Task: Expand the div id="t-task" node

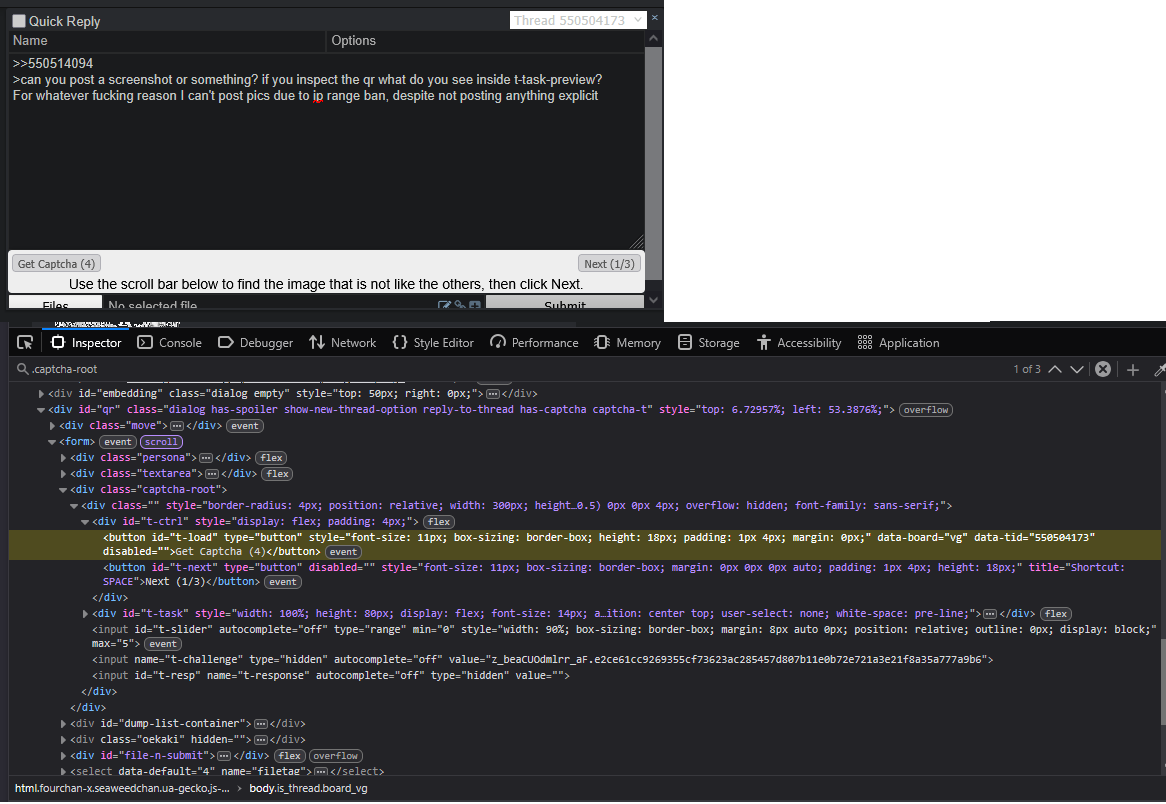Action: coord(85,614)
